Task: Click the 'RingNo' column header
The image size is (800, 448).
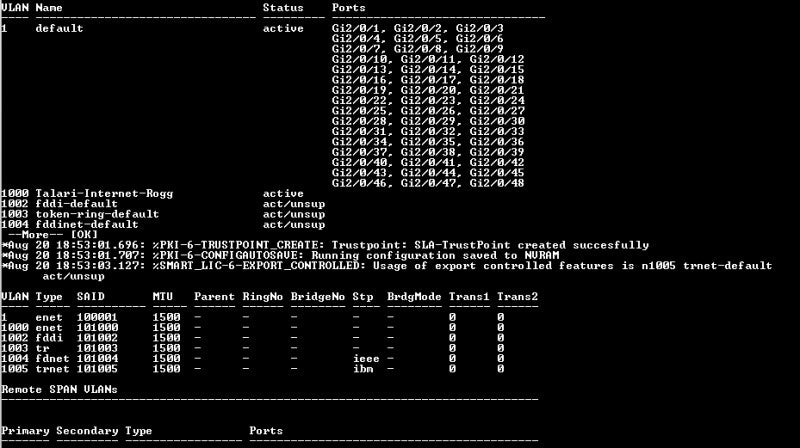Action: coord(262,296)
